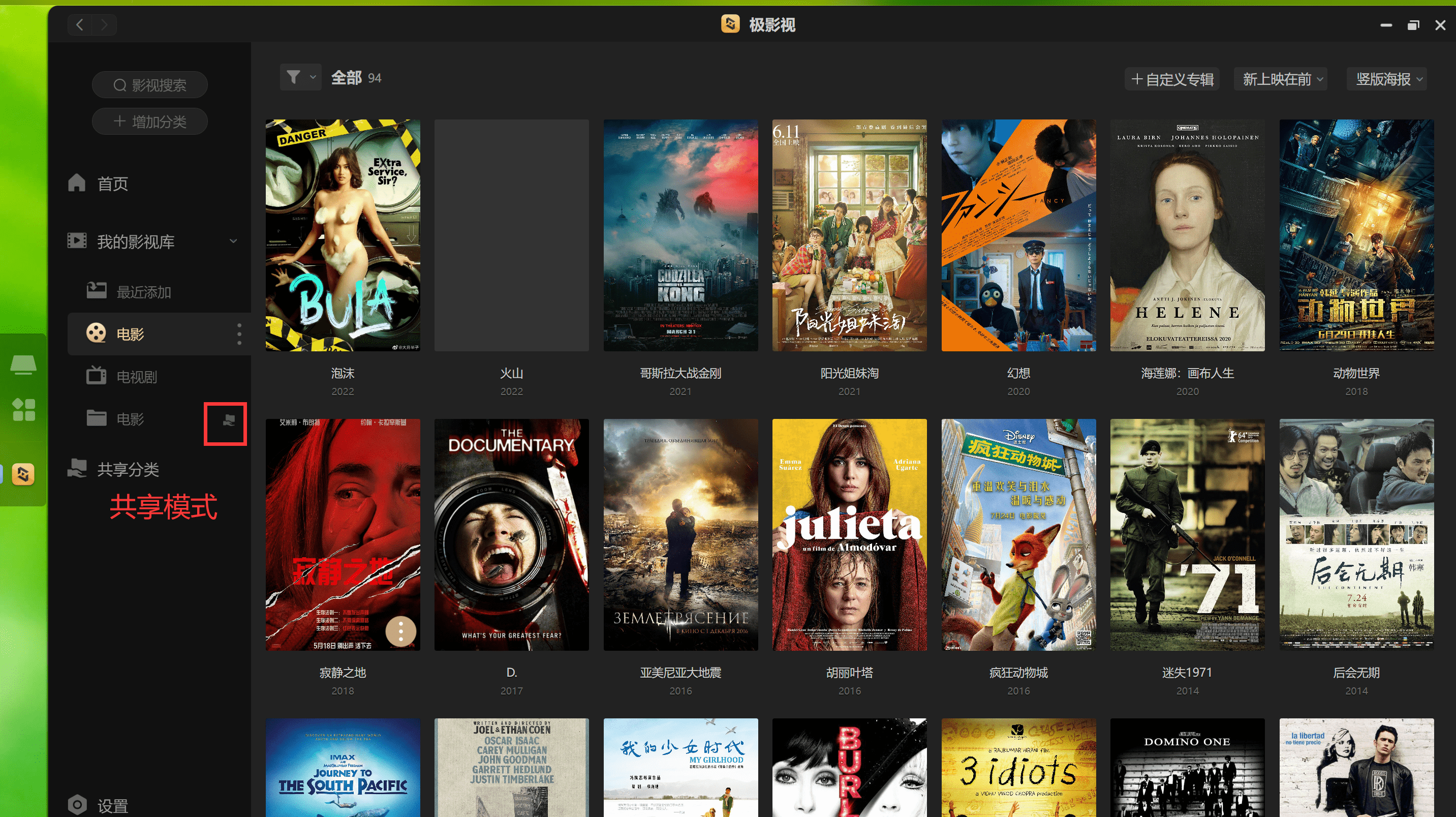Open the 3 idiots poster
Screen dimensions: 1456x817
pyautogui.click(x=1018, y=768)
